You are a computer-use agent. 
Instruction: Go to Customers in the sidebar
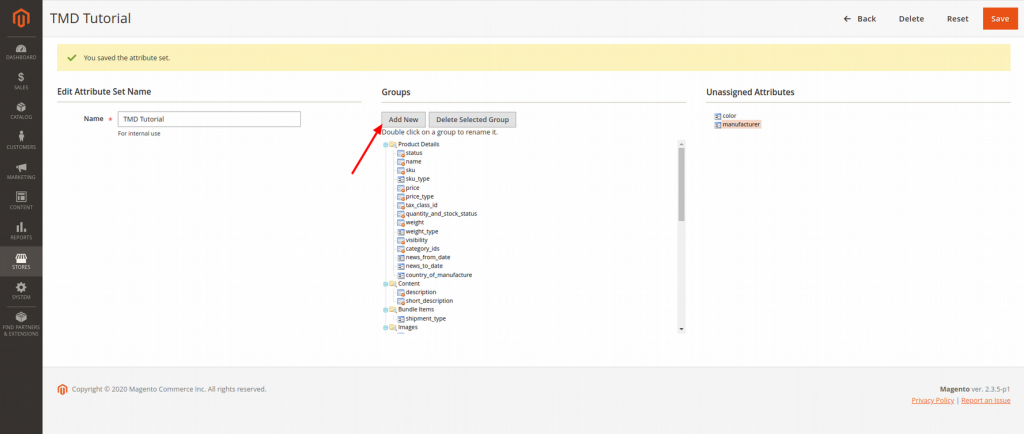click(x=21, y=140)
